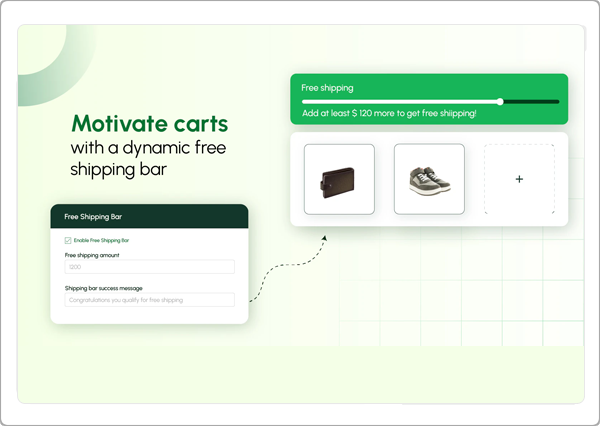Click the 'Enable Free Shipping Bar' label text
This screenshot has width=600, height=426.
tap(101, 240)
